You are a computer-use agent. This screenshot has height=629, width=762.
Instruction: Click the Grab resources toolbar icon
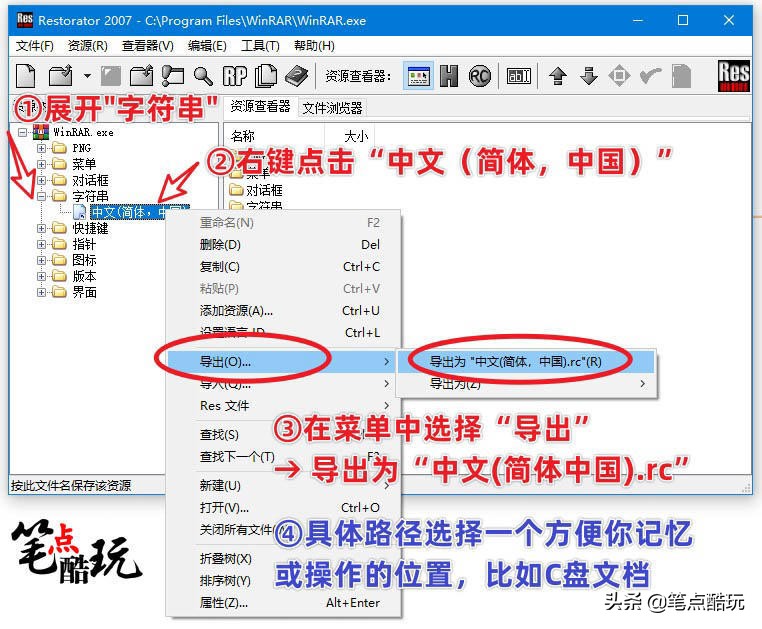pos(173,76)
